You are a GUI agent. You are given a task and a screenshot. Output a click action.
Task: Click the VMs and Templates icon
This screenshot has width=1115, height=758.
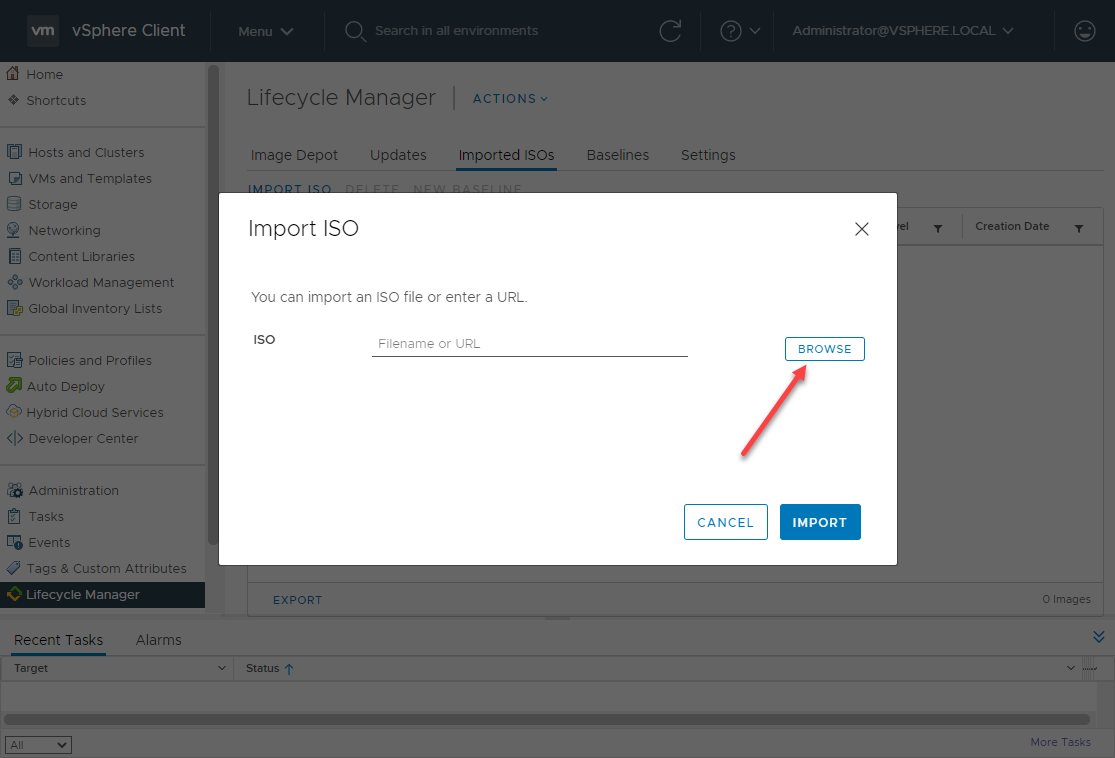pos(14,178)
